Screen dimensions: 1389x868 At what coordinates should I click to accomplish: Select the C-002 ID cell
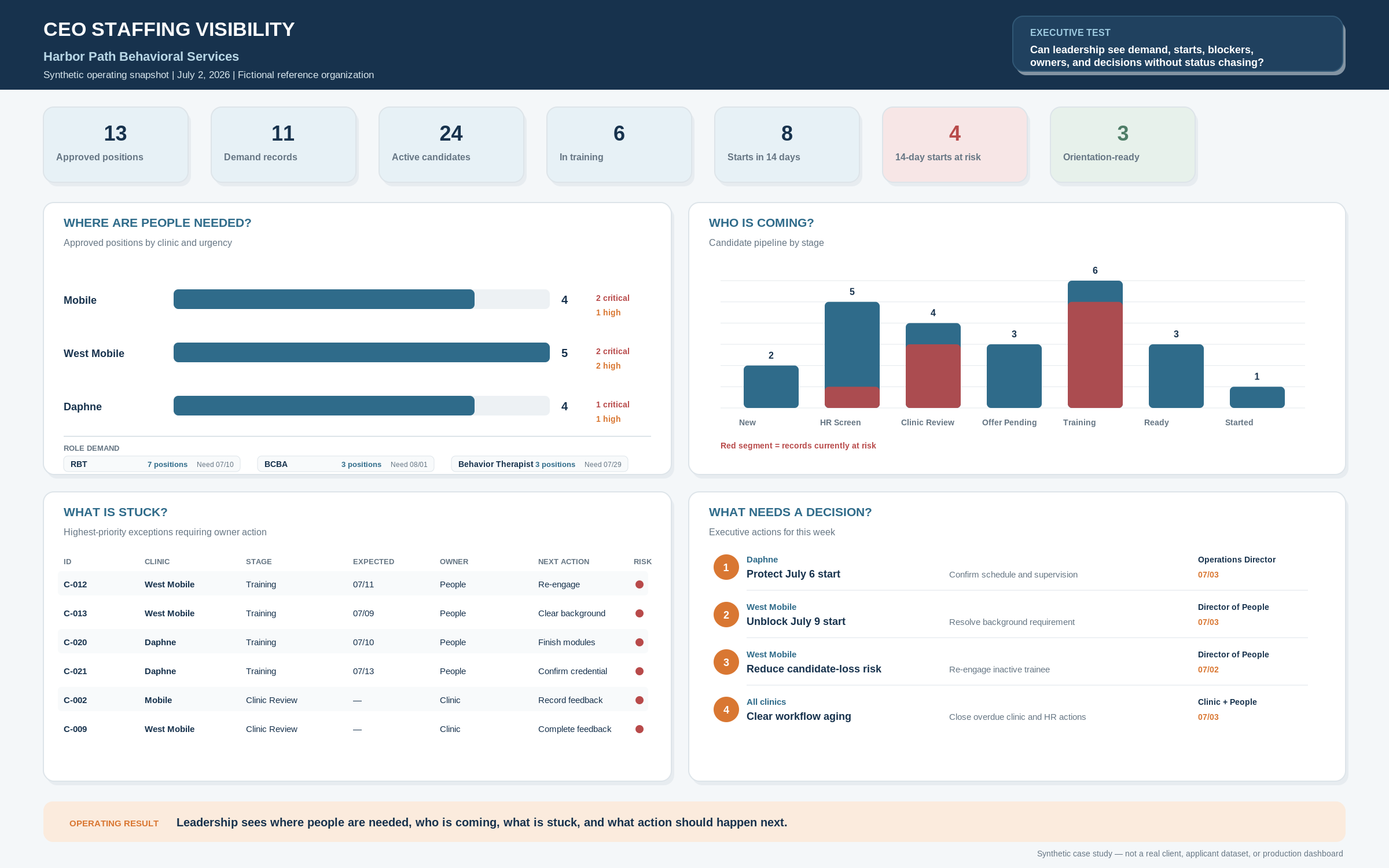click(75, 700)
